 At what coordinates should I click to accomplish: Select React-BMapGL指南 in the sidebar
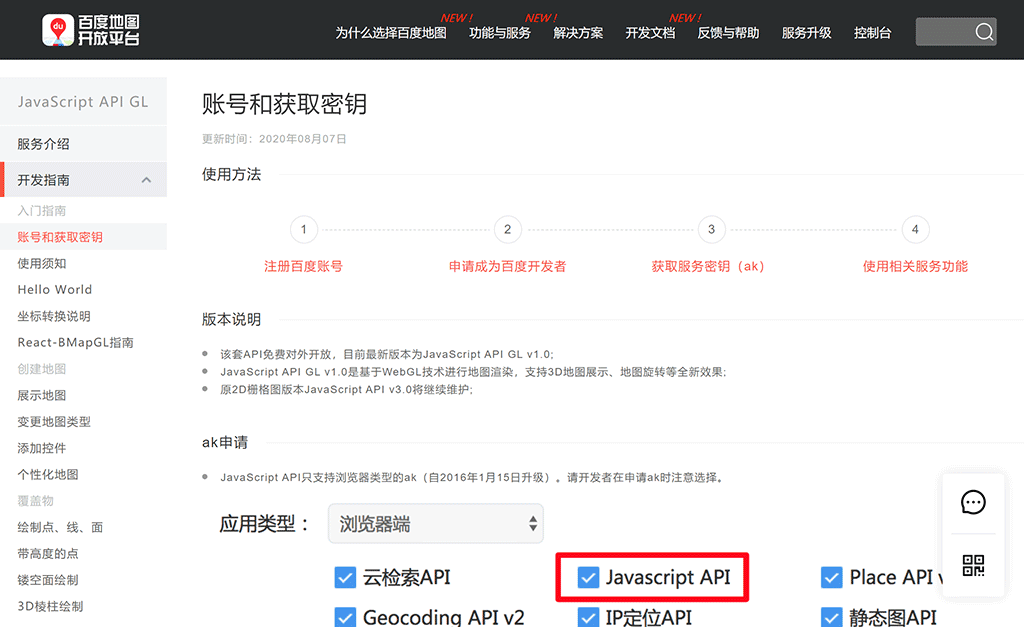pos(76,341)
